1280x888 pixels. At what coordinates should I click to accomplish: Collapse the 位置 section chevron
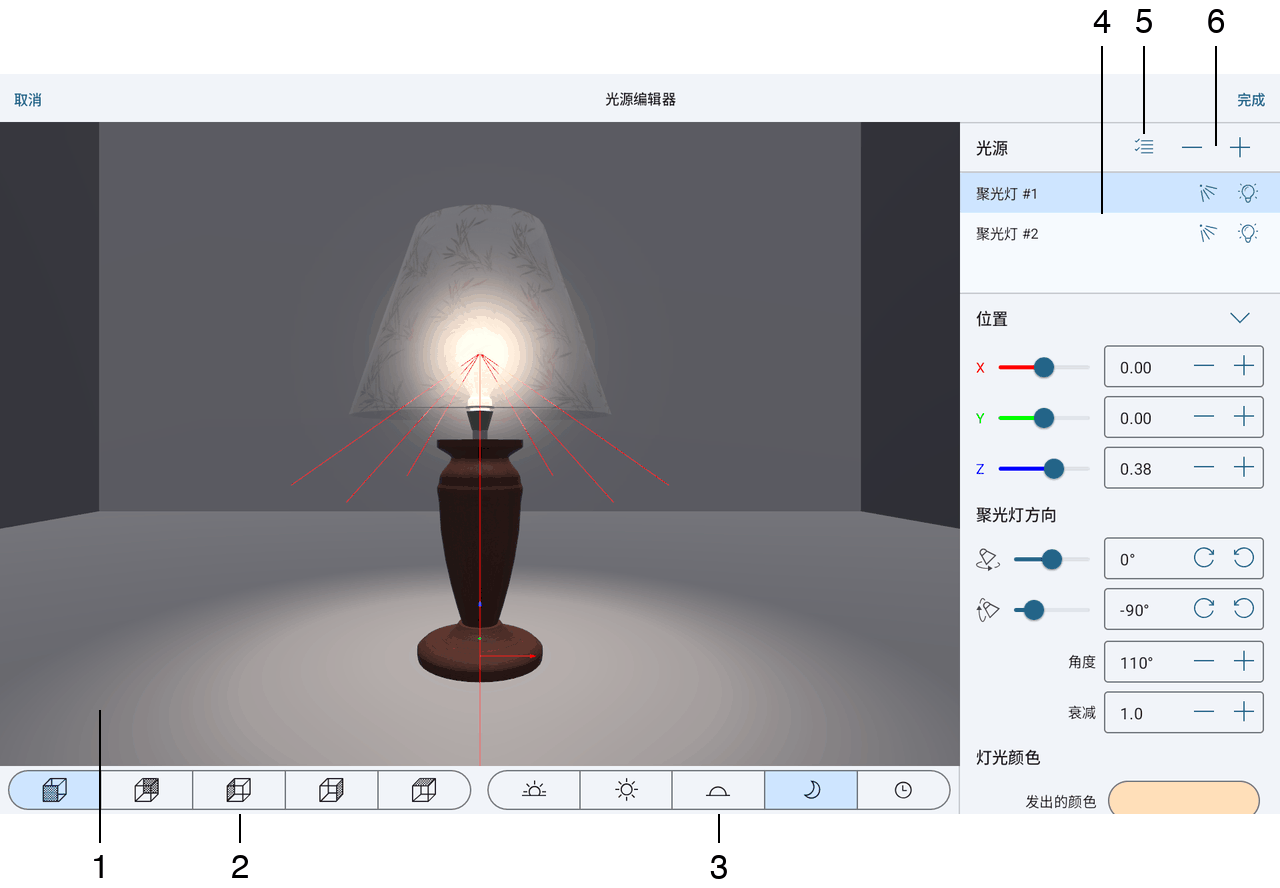pos(1240,318)
